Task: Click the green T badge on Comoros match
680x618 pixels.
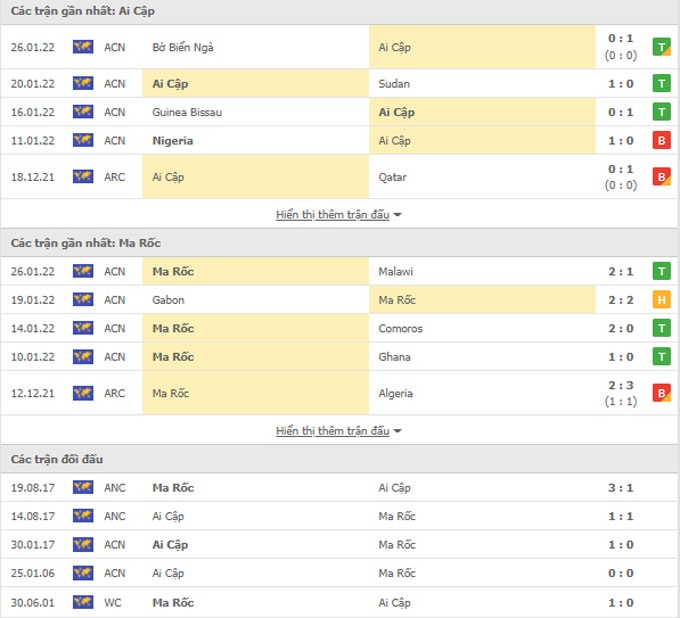Action: point(661,328)
